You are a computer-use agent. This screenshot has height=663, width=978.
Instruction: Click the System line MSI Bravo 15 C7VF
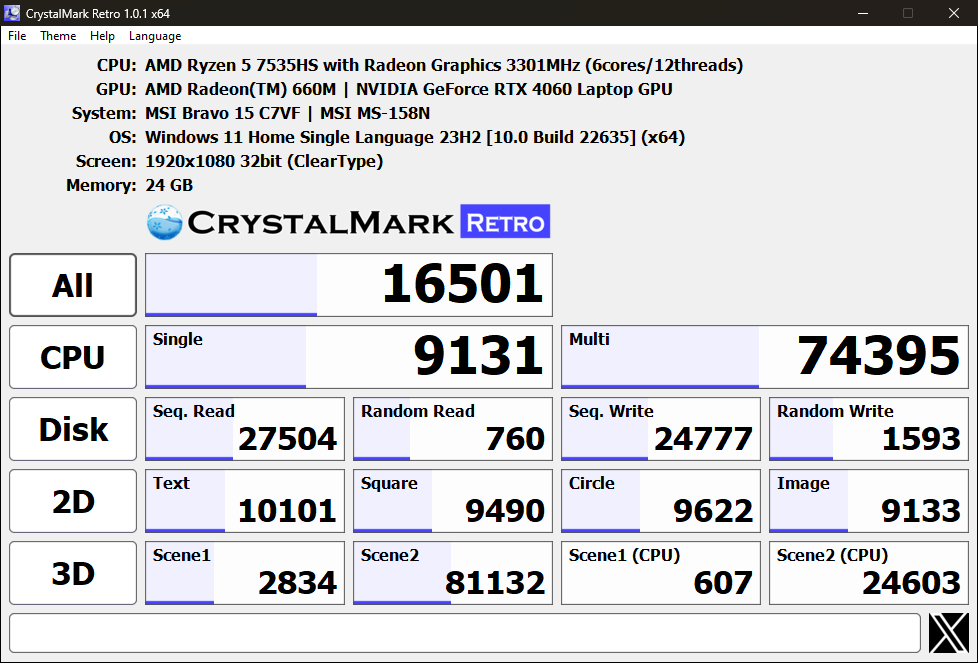click(x=288, y=113)
